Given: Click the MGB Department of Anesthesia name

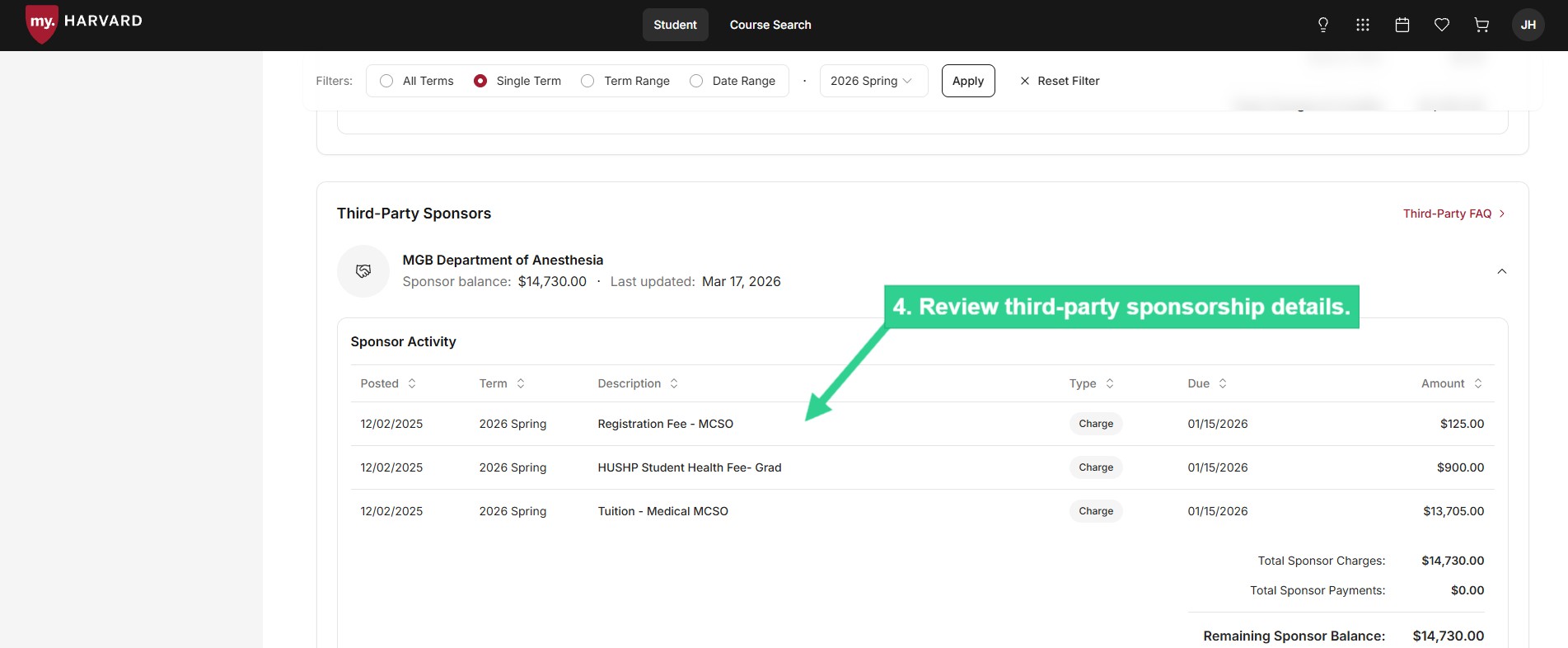Looking at the screenshot, I should 503,260.
